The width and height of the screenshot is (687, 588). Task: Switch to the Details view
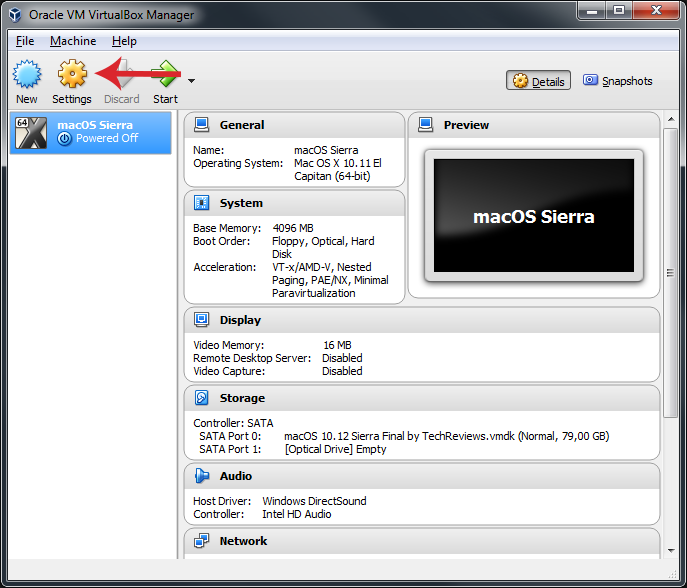coord(538,81)
